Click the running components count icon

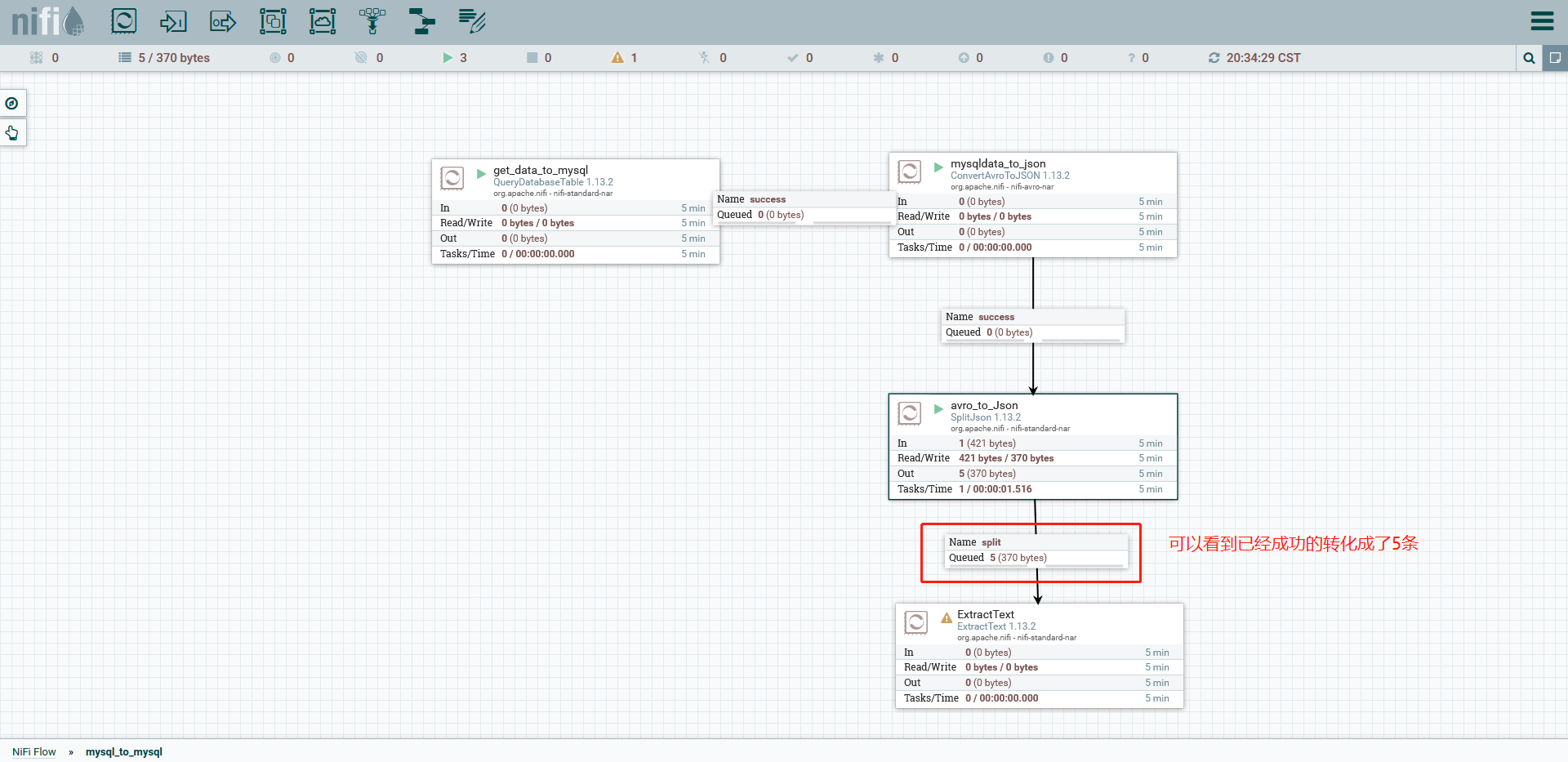tap(448, 58)
